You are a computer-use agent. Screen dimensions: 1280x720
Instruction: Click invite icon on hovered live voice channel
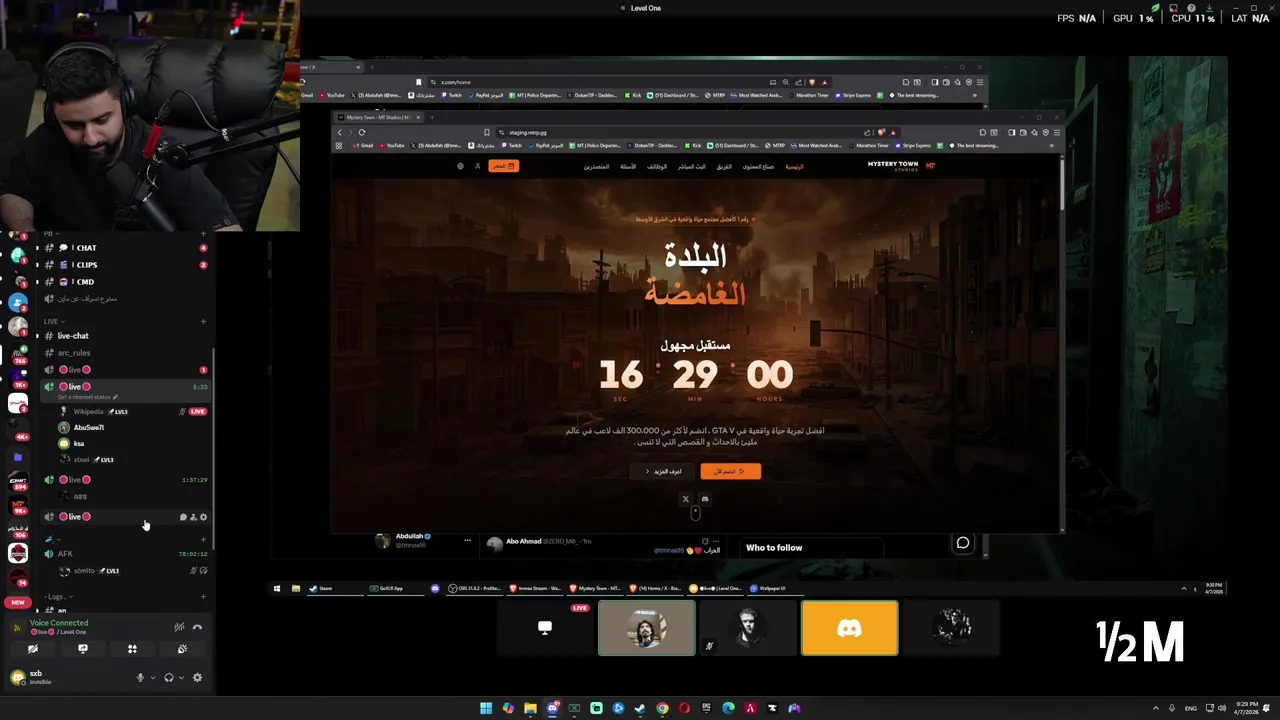193,517
